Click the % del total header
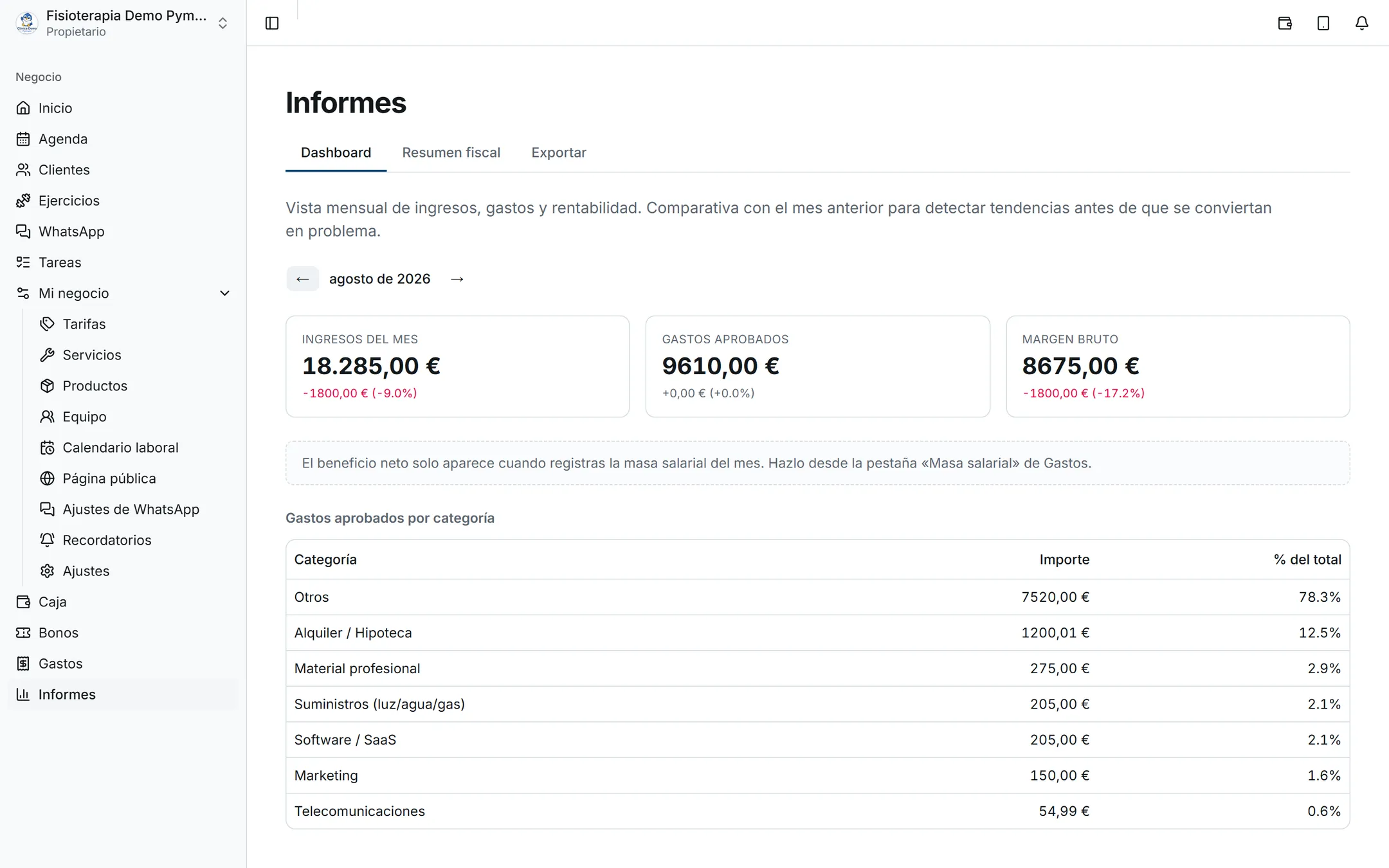This screenshot has height=868, width=1389. click(x=1307, y=559)
